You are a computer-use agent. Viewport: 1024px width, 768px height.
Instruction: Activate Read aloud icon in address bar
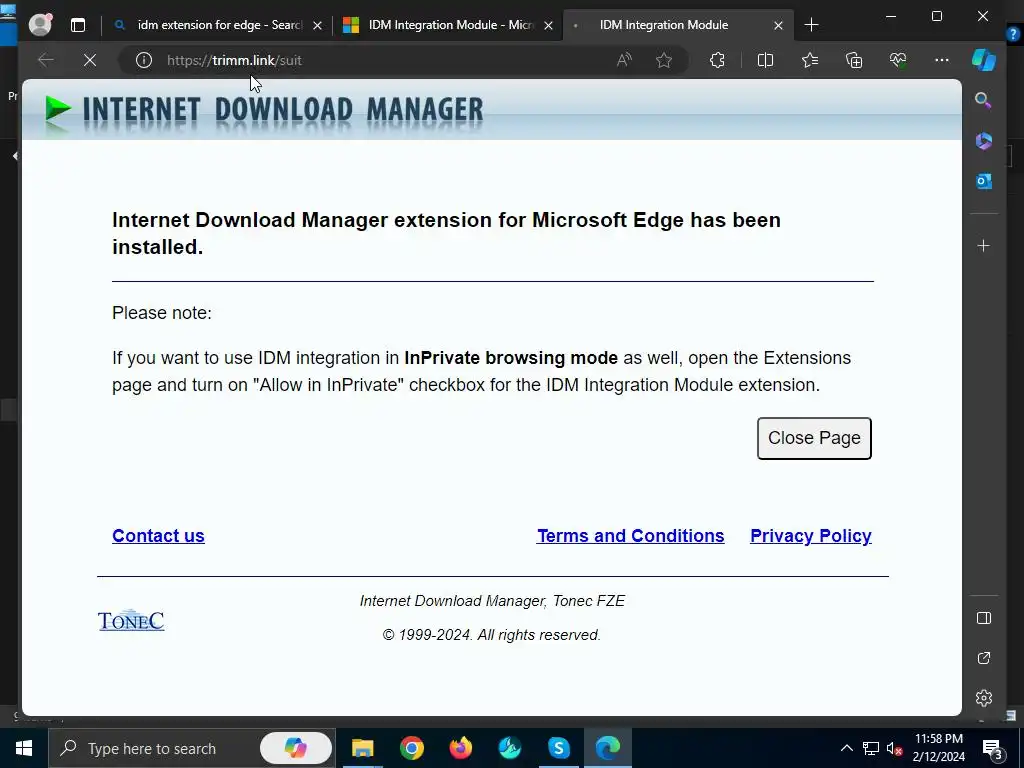(x=624, y=60)
